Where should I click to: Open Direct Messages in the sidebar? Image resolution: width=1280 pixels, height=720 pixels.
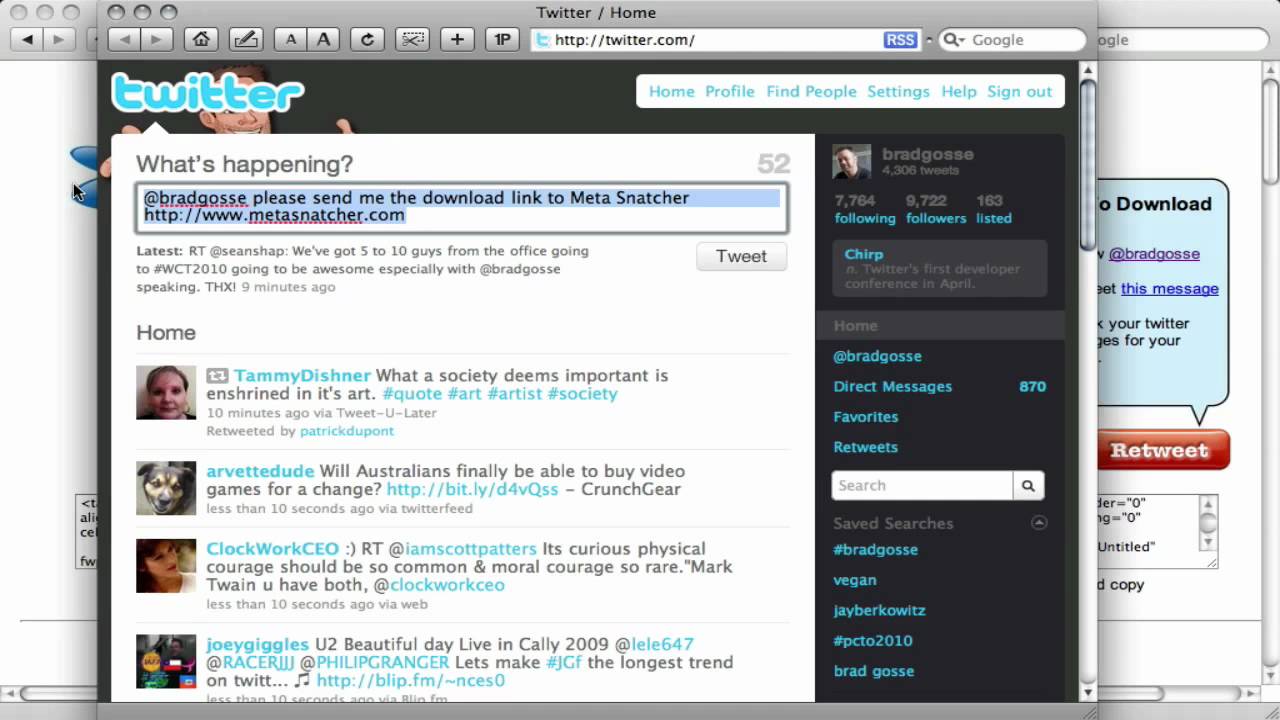(x=892, y=386)
